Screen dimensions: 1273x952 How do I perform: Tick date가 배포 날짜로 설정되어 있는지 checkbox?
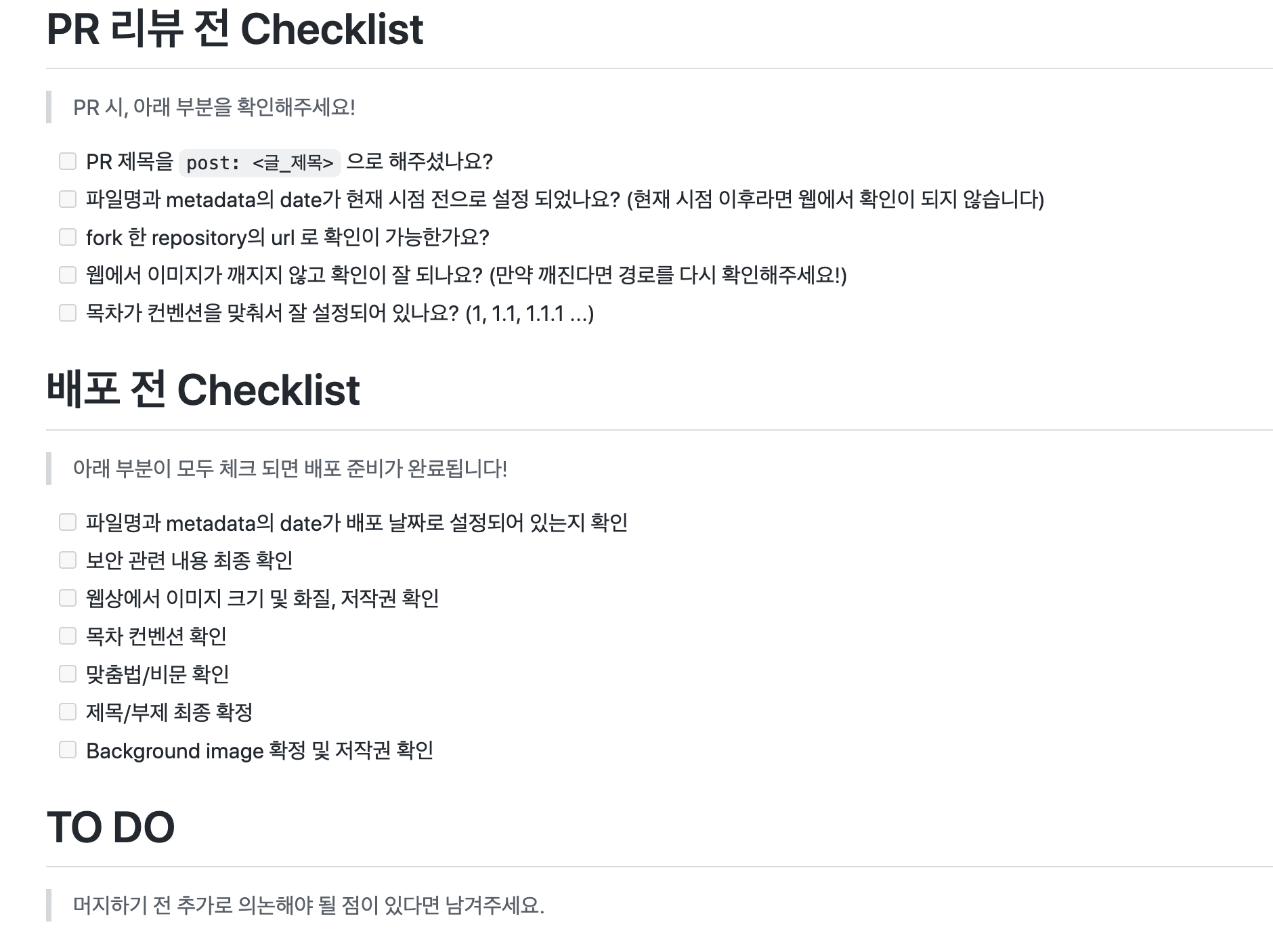click(x=68, y=522)
